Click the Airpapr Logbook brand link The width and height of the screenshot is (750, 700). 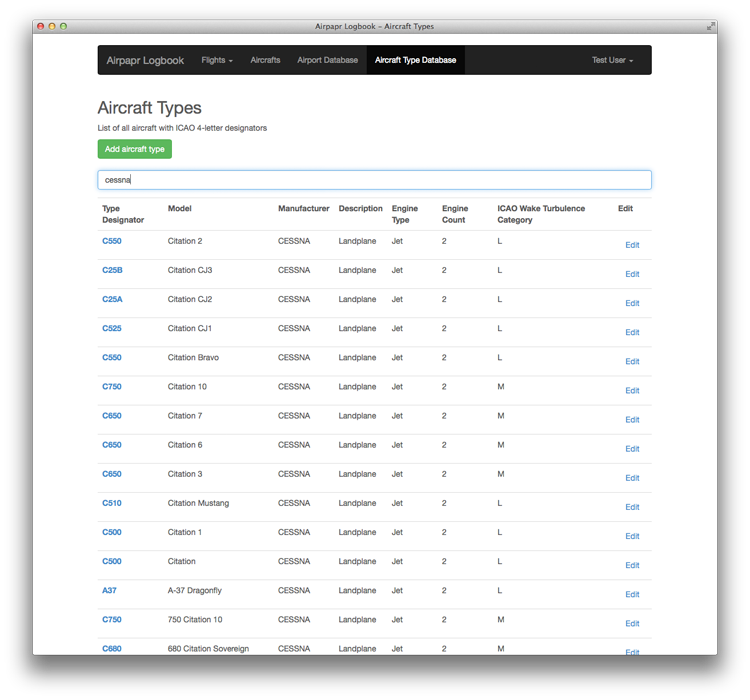click(145, 60)
